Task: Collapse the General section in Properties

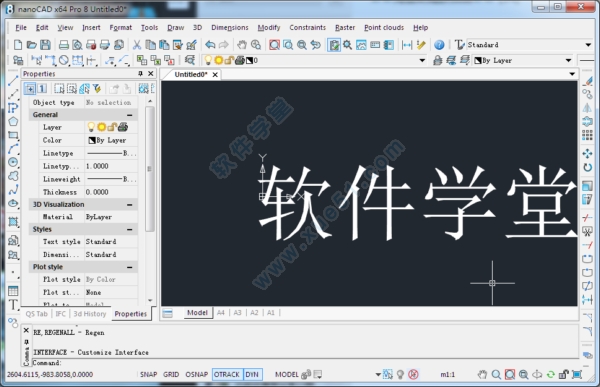Action: pos(130,115)
